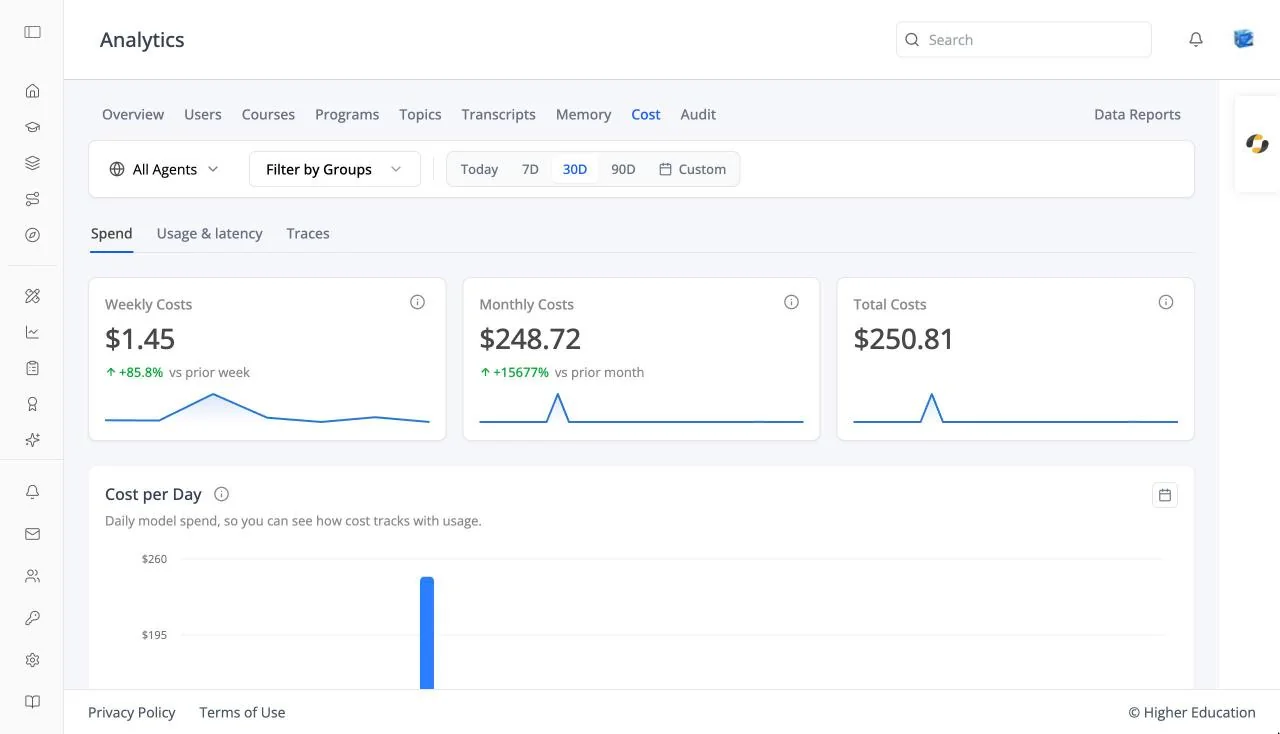Go to the Programs tab

tap(347, 114)
